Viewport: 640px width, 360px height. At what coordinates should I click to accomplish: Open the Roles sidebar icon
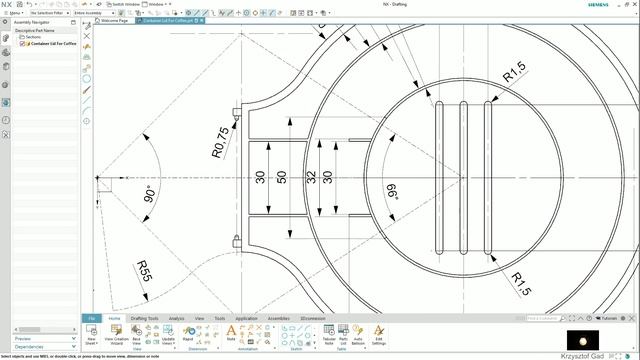click(x=6, y=134)
